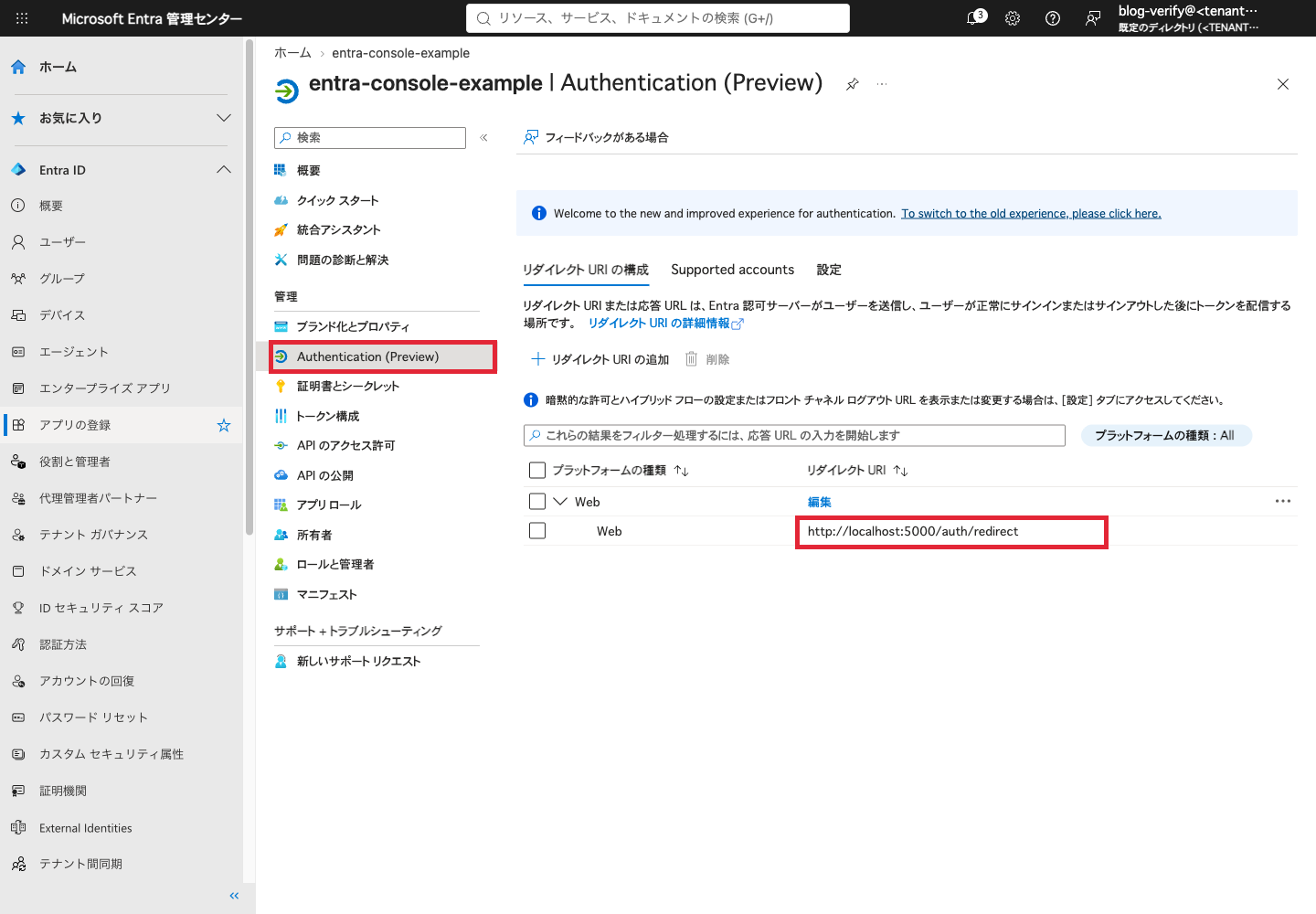Collapse the app's resource menu
The width and height of the screenshot is (1316, 914).
tap(483, 137)
